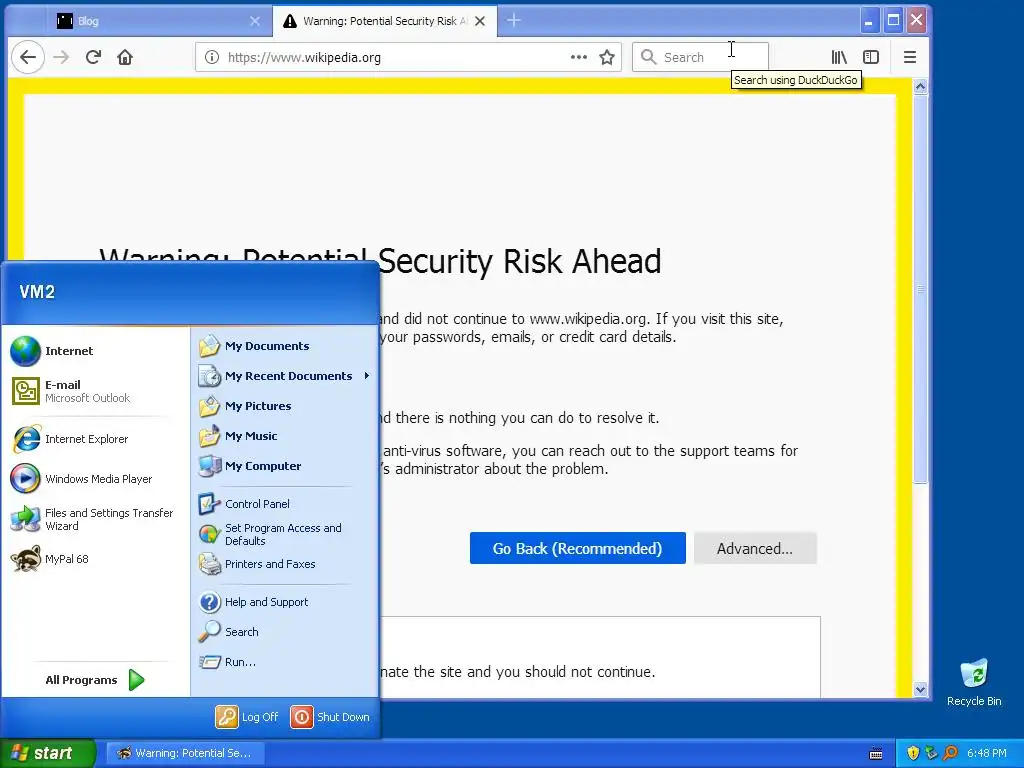Open Printers and Faxes
Image resolution: width=1024 pixels, height=768 pixels.
[x=285, y=564]
